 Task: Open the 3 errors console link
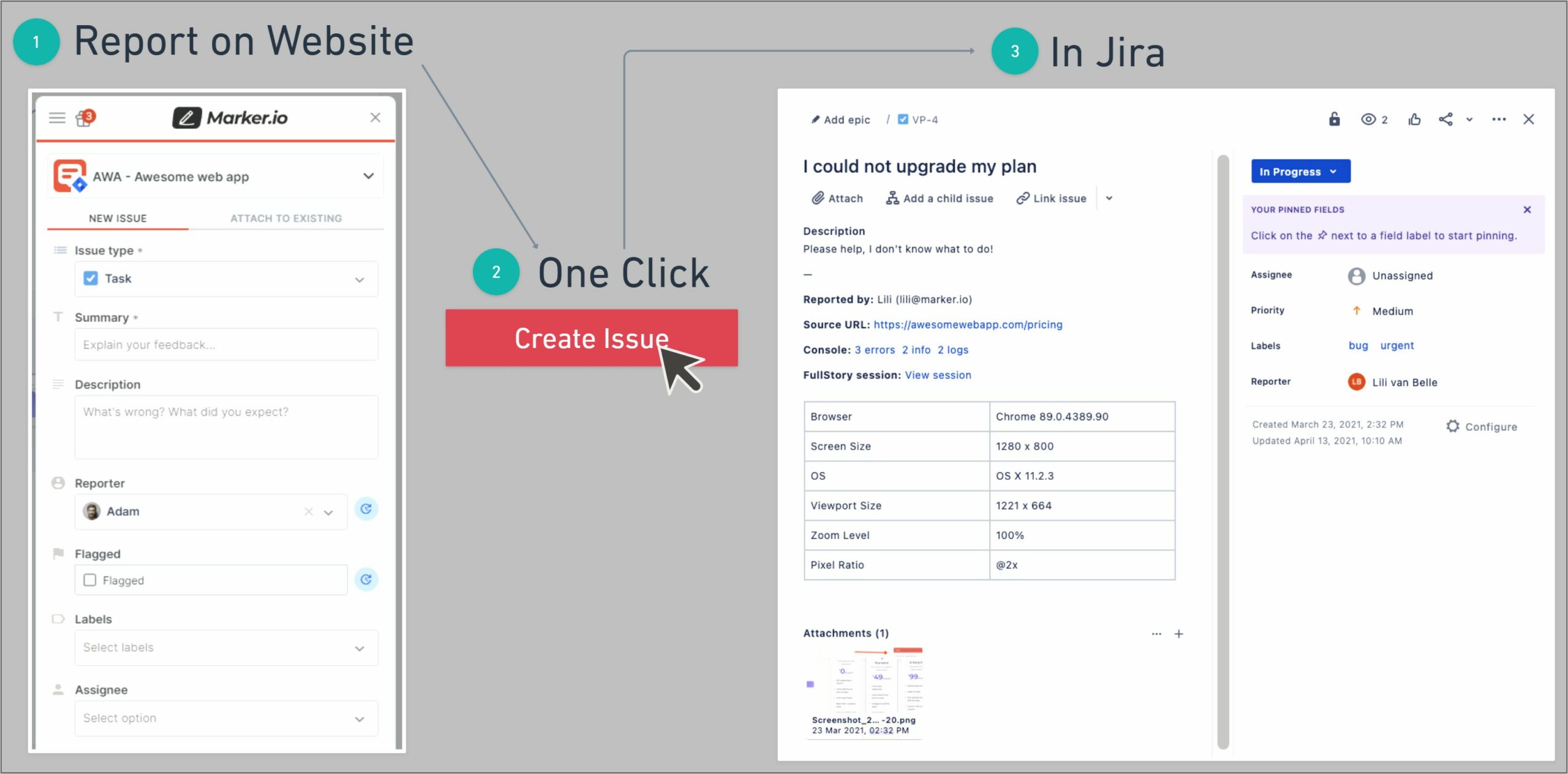875,350
